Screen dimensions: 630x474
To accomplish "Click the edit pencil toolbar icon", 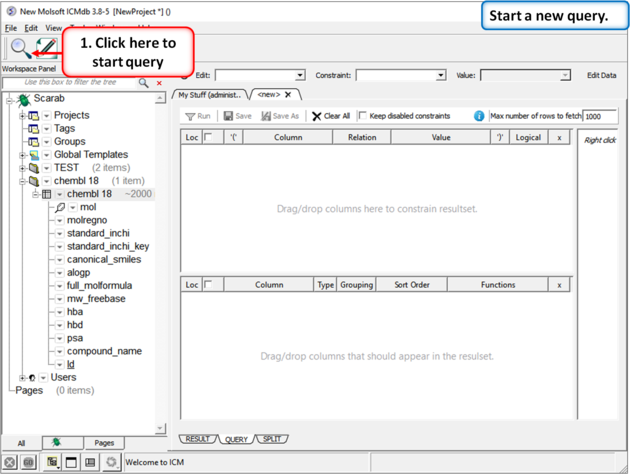I will (45, 47).
